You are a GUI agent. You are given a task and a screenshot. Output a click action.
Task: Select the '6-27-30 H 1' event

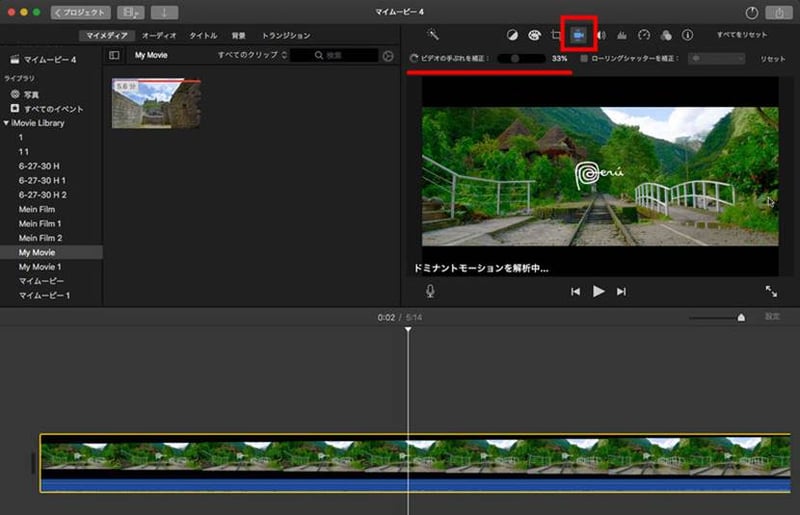point(42,180)
